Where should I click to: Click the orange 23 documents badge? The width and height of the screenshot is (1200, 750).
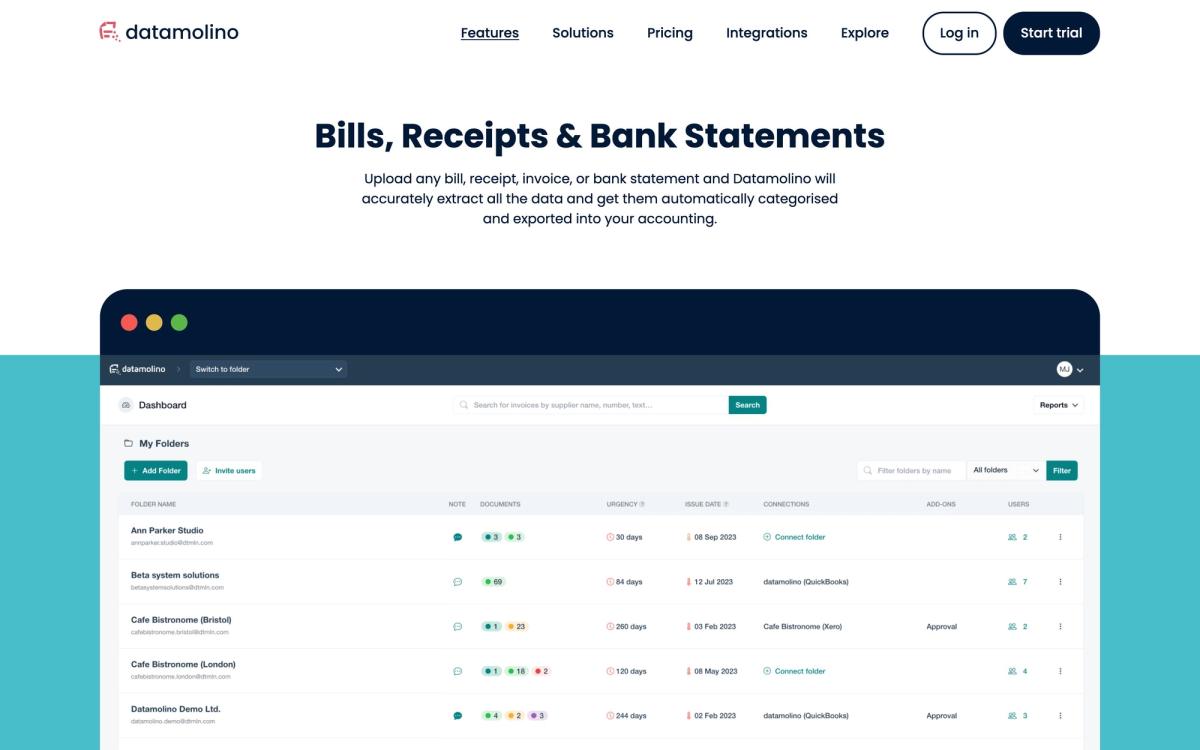pyautogui.click(x=517, y=627)
